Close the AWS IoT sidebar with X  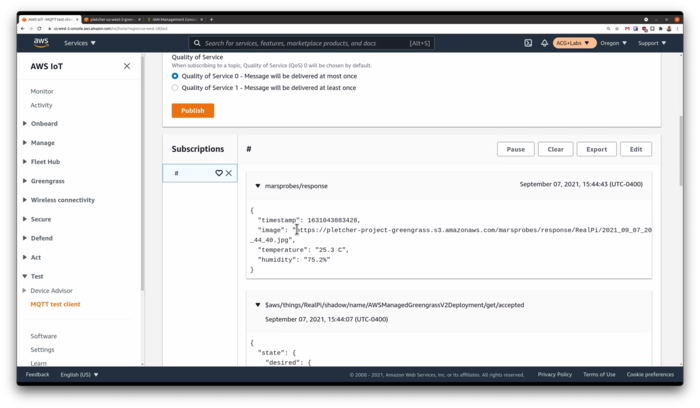pos(127,66)
